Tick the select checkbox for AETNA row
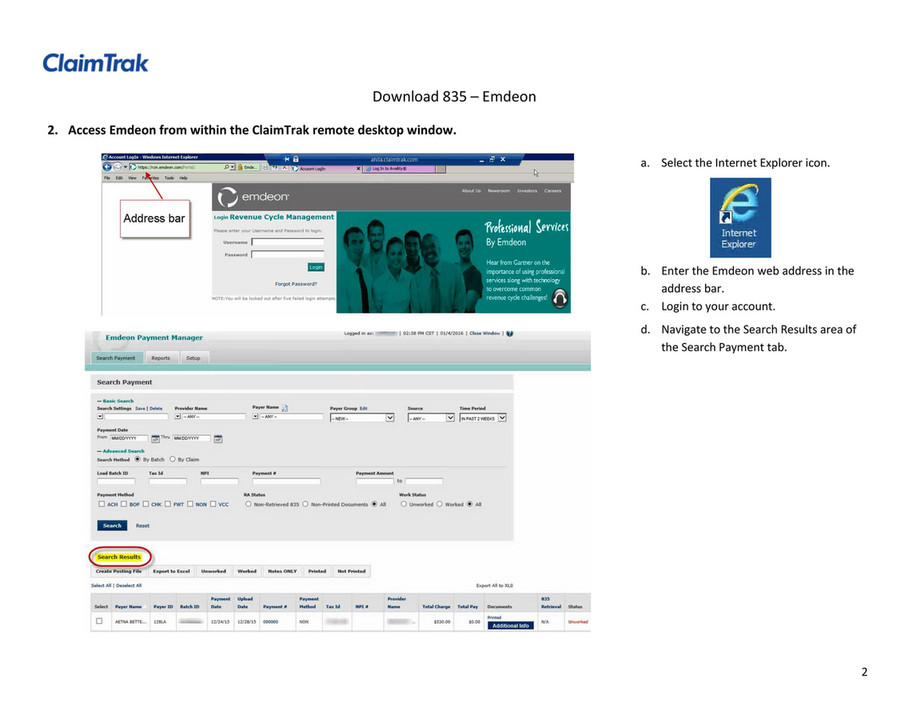This screenshot has height=703, width=909. (x=99, y=621)
